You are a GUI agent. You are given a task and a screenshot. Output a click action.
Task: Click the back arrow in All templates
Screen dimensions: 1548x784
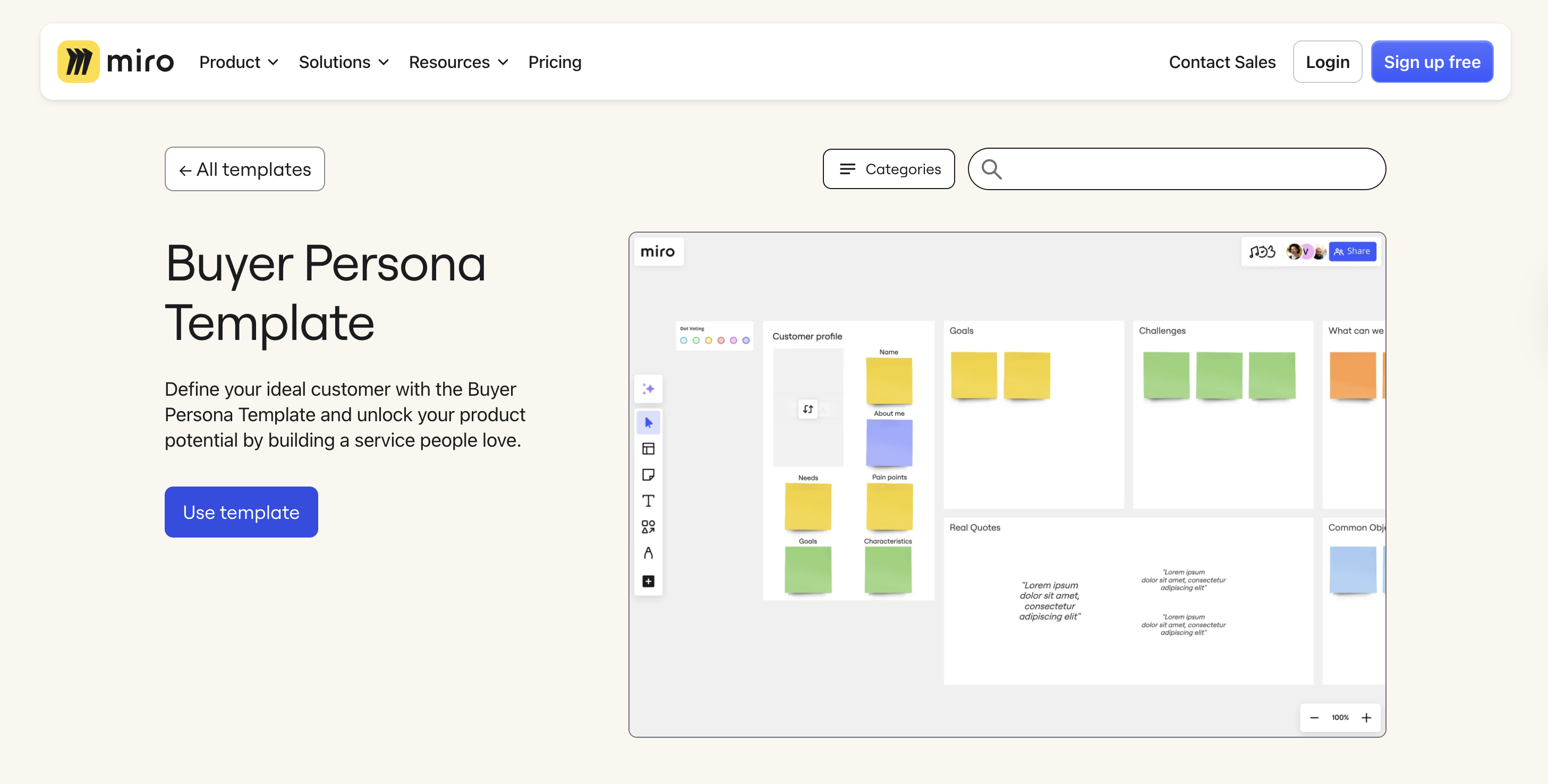pyautogui.click(x=185, y=171)
